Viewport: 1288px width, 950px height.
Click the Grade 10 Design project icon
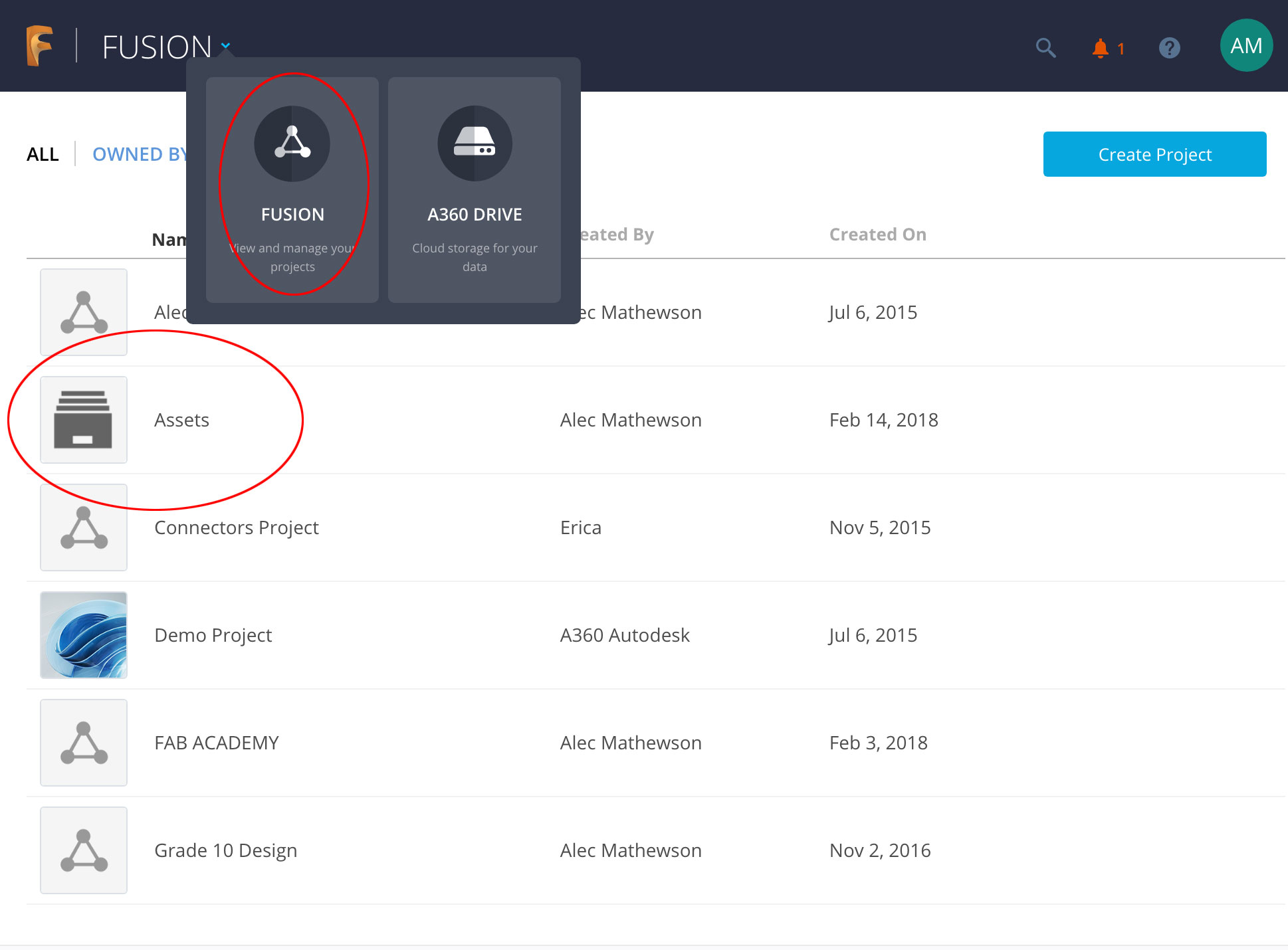pyautogui.click(x=84, y=850)
